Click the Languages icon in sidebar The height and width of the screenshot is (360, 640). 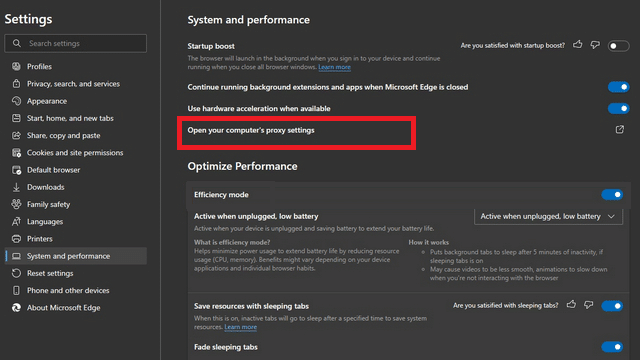(x=16, y=222)
